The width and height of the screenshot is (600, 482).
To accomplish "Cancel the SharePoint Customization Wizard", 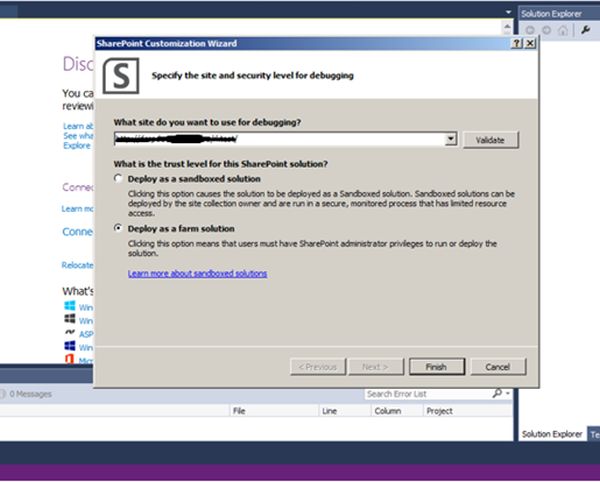I will coord(498,367).
